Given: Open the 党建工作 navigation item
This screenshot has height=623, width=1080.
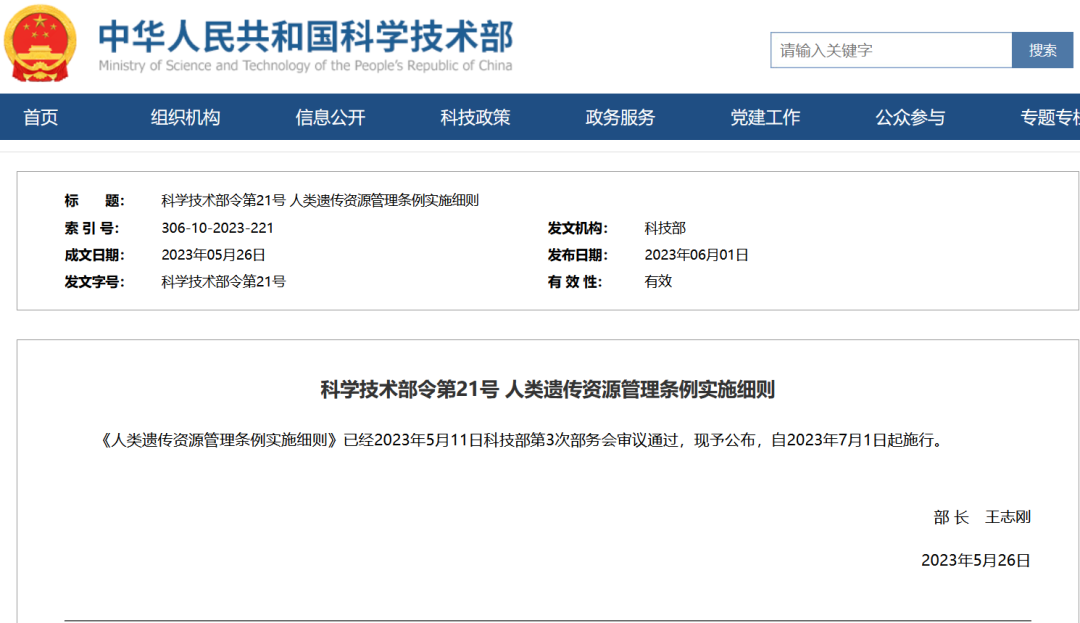Looking at the screenshot, I should point(765,118).
